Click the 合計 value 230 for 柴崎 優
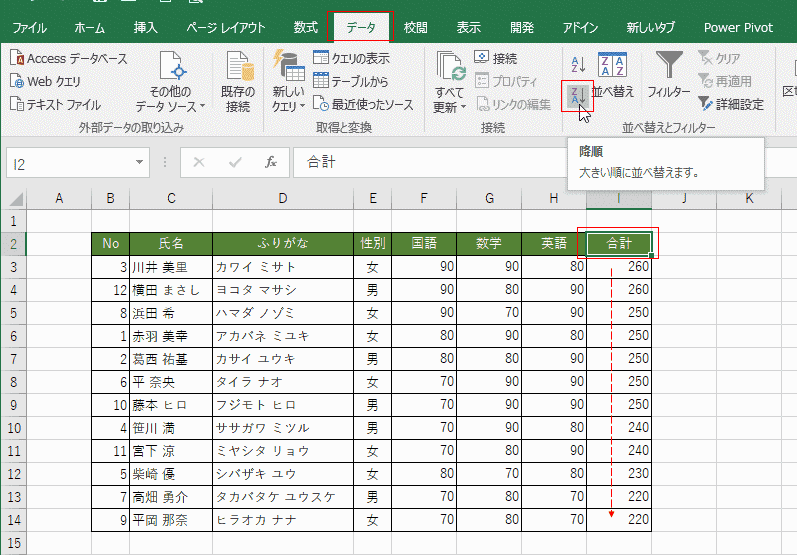Screen dimensions: 797x555 [619, 474]
